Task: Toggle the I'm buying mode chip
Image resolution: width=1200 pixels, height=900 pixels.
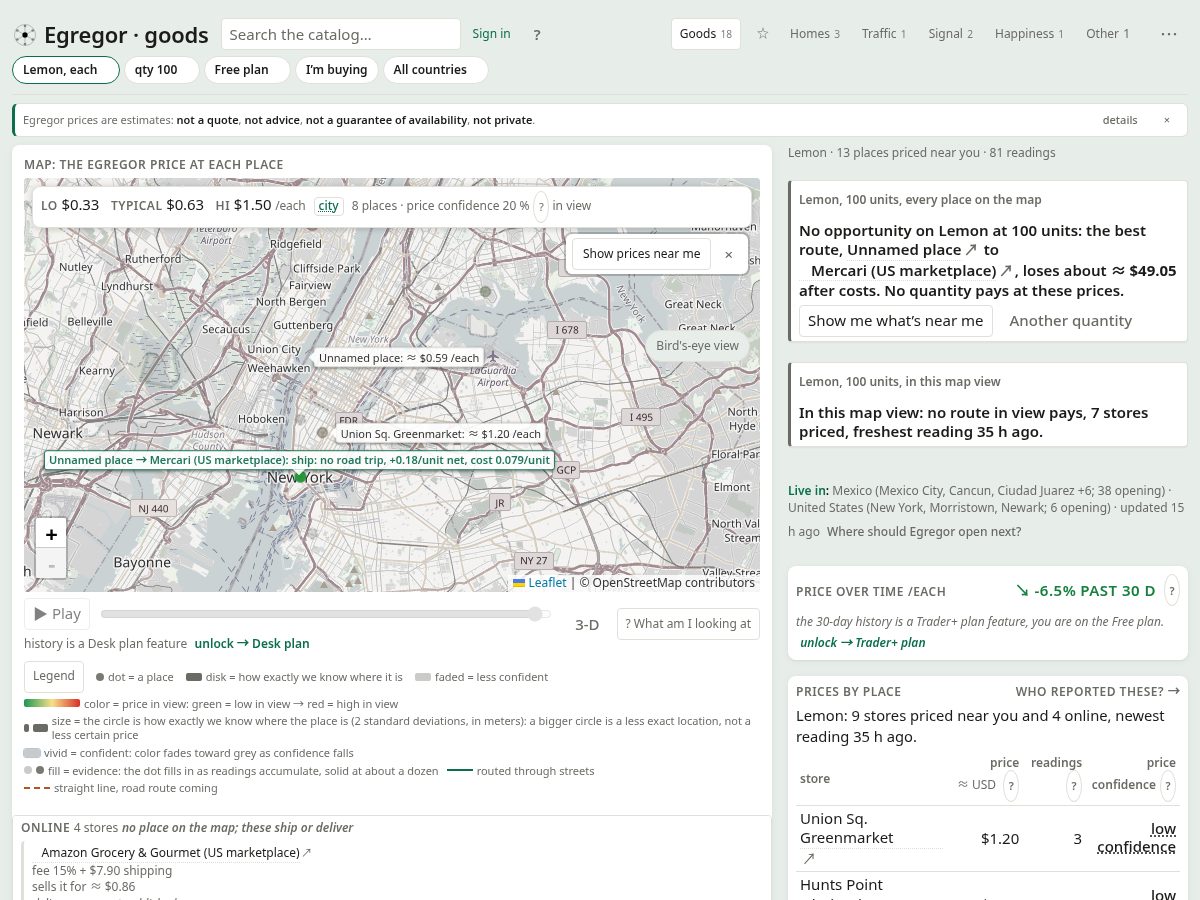Action: (x=336, y=70)
